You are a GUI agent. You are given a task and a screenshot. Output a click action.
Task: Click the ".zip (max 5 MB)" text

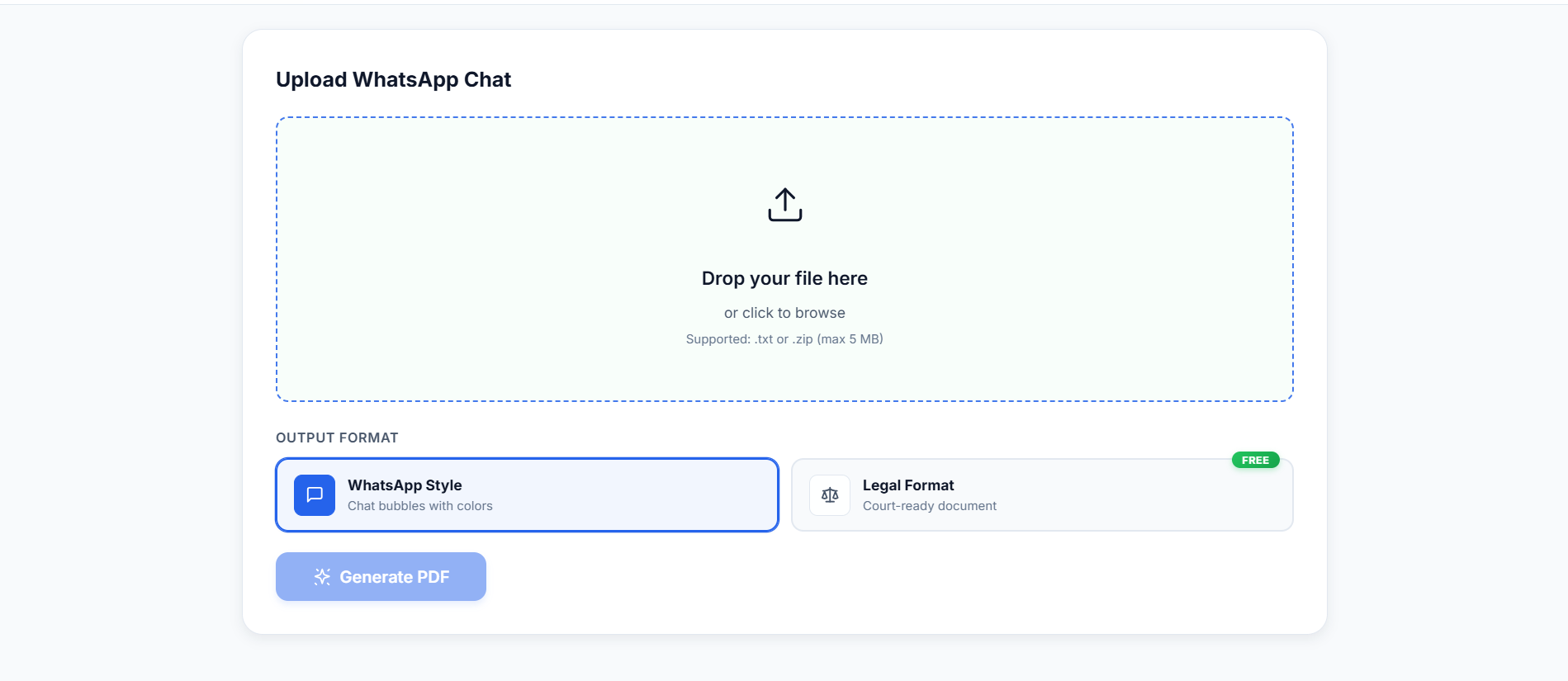pos(837,339)
